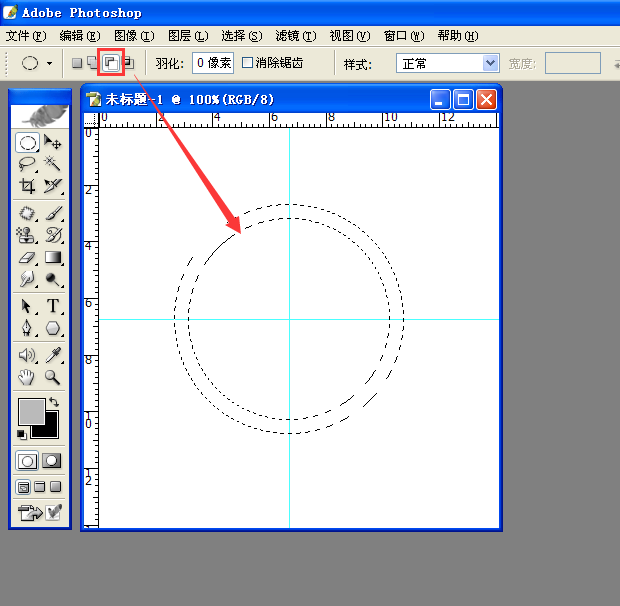
Task: Select the Gradient tool
Action: click(53, 258)
